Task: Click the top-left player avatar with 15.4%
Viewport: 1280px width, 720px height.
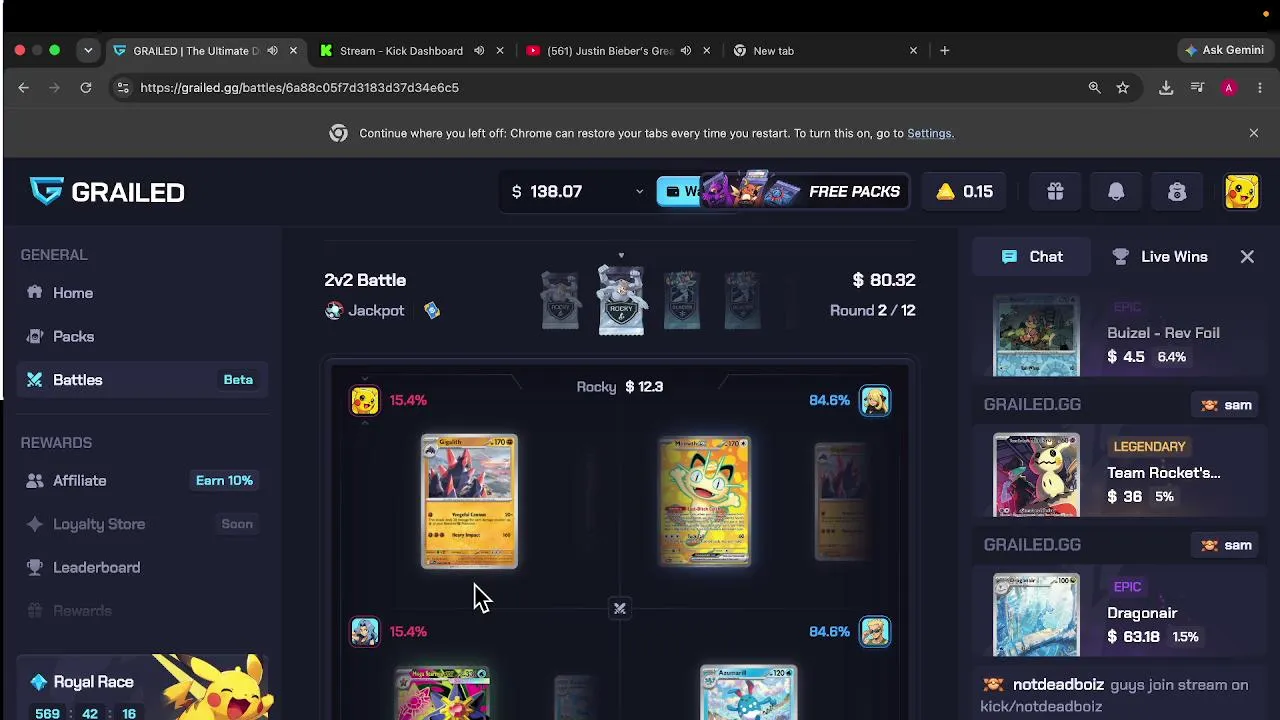Action: pos(365,400)
